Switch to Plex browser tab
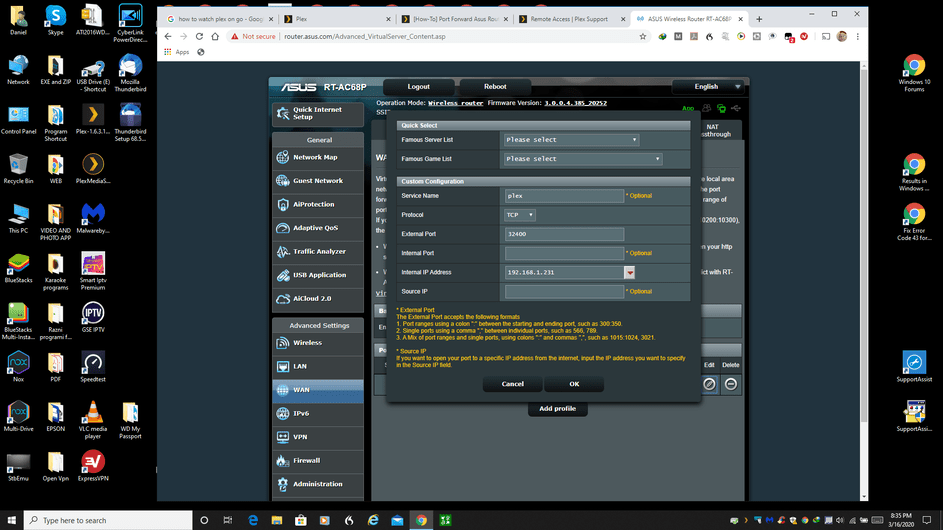This screenshot has width=943, height=530. pyautogui.click(x=337, y=19)
